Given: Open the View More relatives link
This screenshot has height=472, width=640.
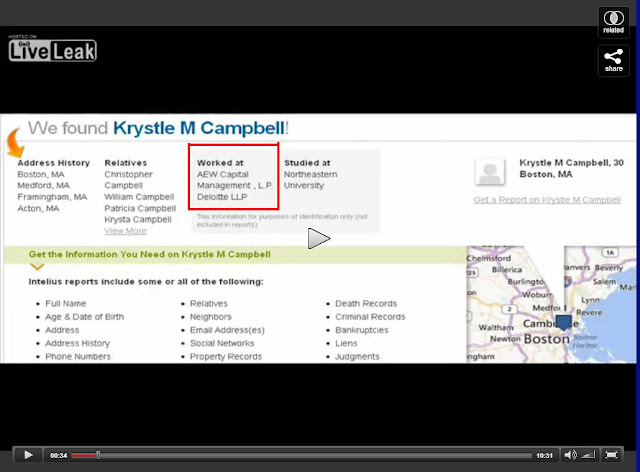Looking at the screenshot, I should pos(125,231).
